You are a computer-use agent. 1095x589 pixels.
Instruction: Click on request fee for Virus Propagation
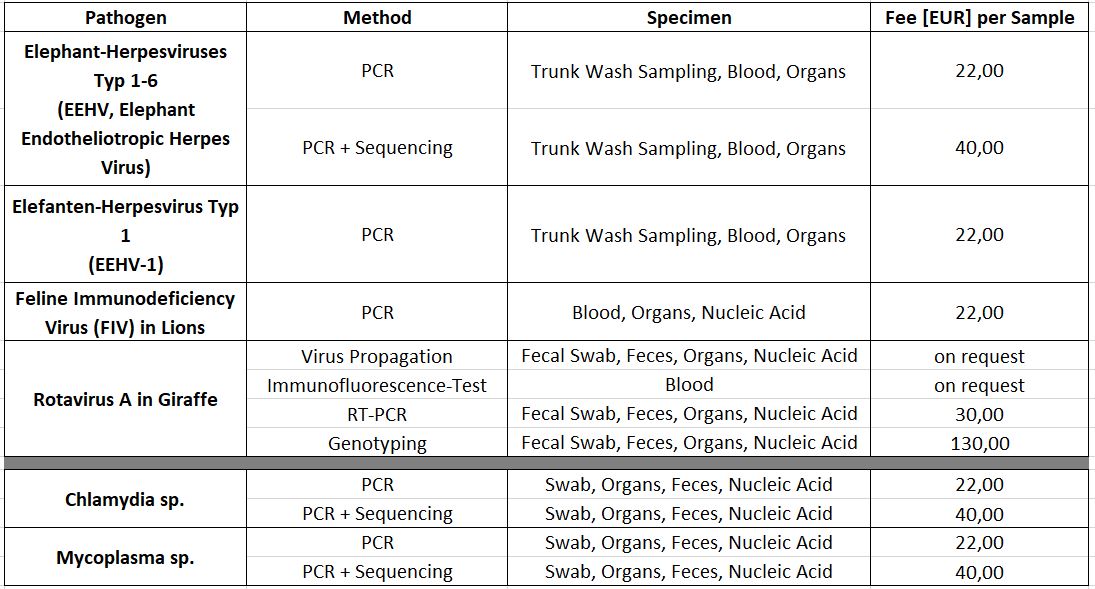[979, 356]
